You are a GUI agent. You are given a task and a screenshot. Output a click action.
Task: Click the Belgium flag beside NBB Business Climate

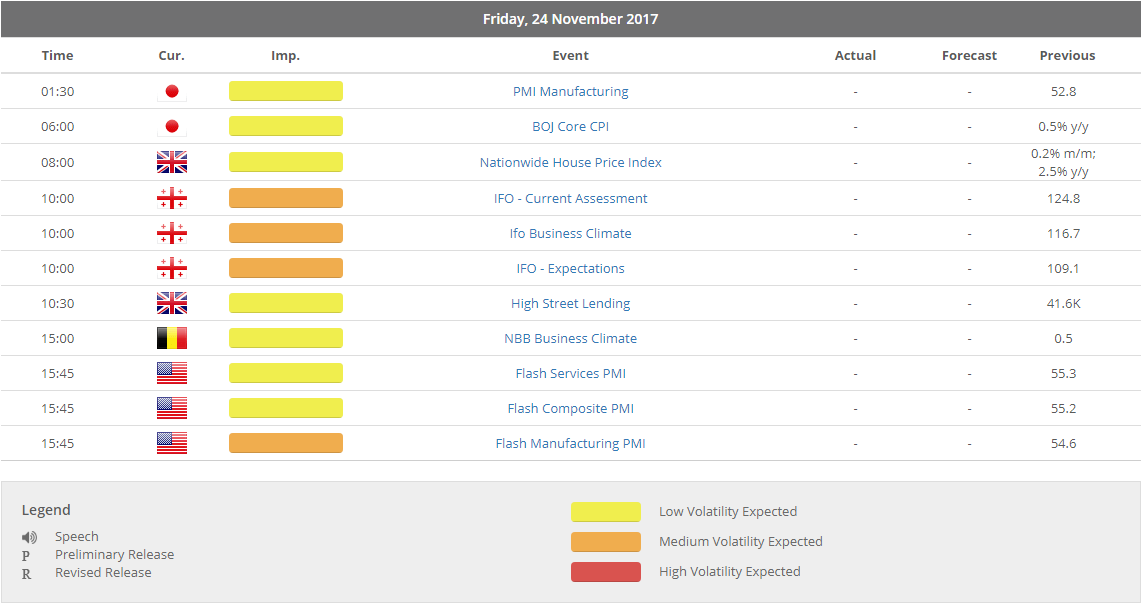point(171,339)
